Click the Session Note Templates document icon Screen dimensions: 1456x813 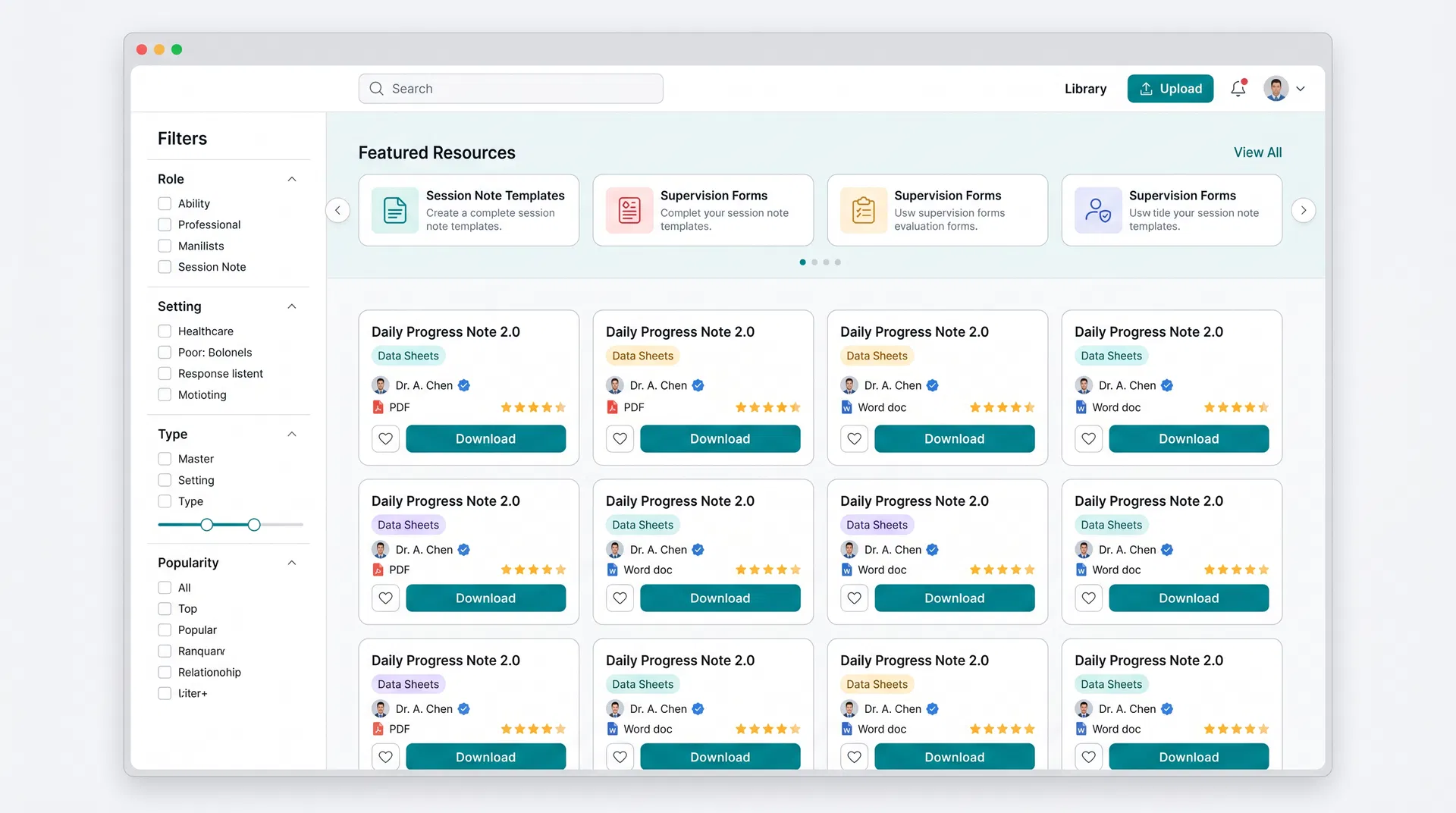[x=394, y=210]
